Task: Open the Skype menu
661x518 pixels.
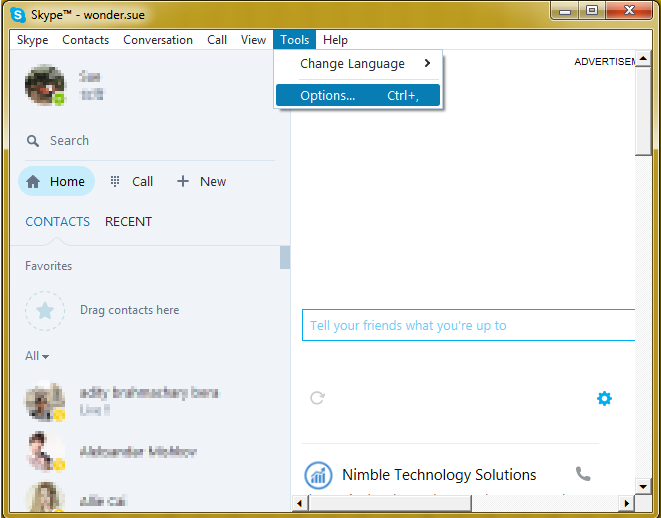Action: click(32, 40)
